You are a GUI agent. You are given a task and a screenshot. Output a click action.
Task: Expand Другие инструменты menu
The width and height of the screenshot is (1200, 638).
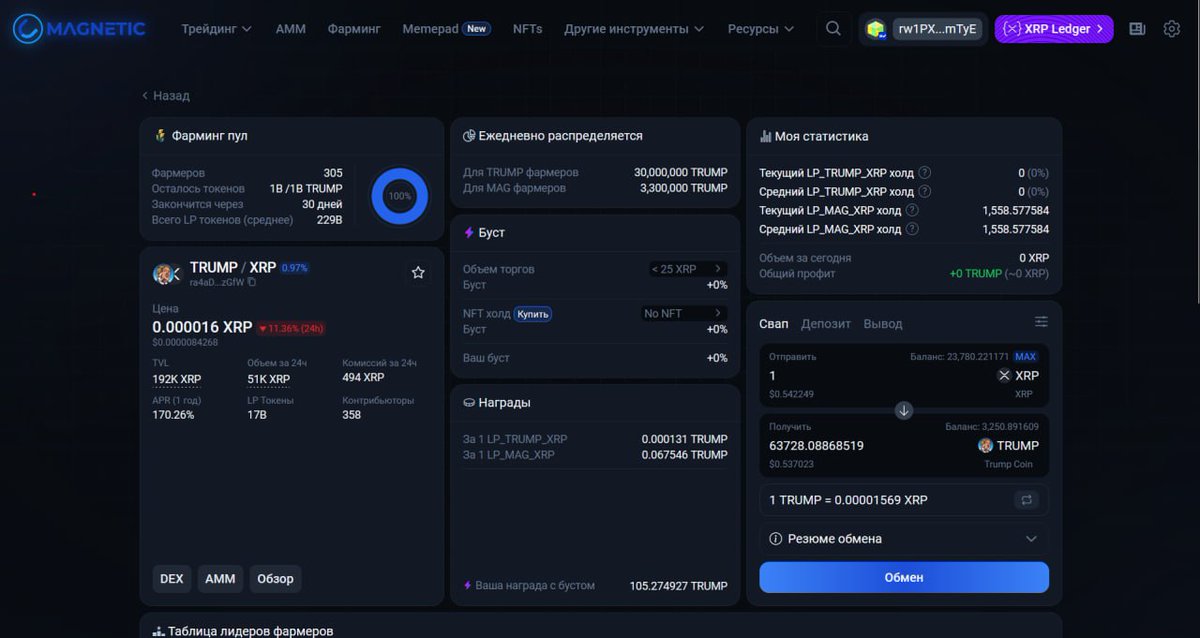pyautogui.click(x=634, y=29)
